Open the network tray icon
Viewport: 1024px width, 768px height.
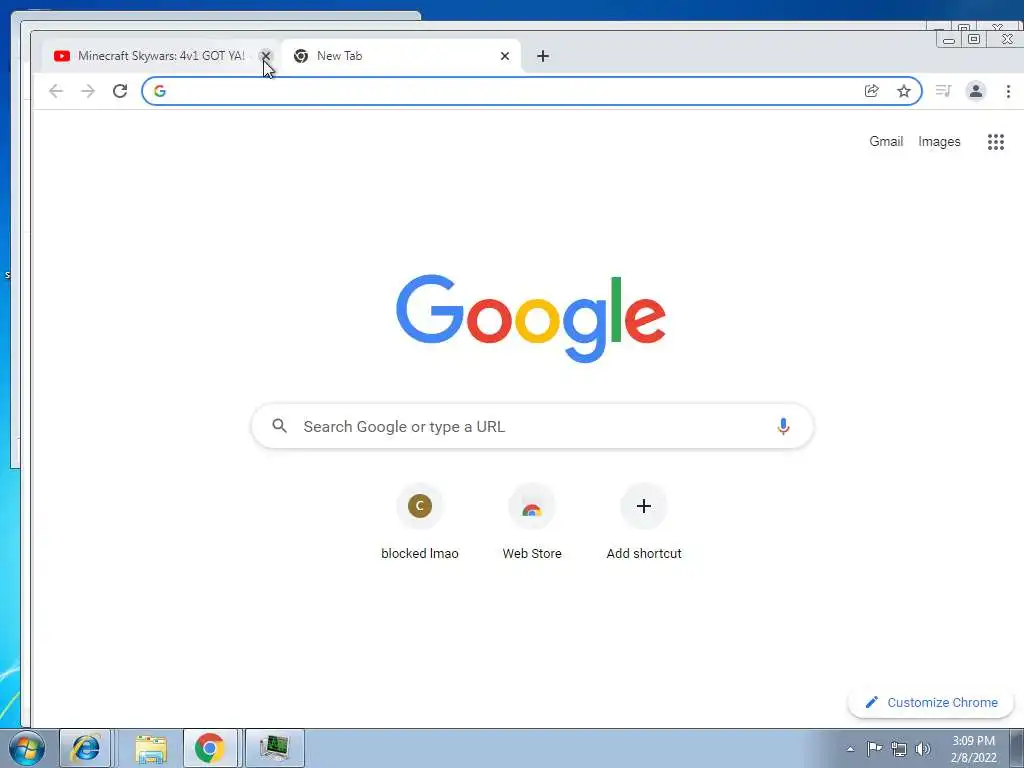coord(899,748)
